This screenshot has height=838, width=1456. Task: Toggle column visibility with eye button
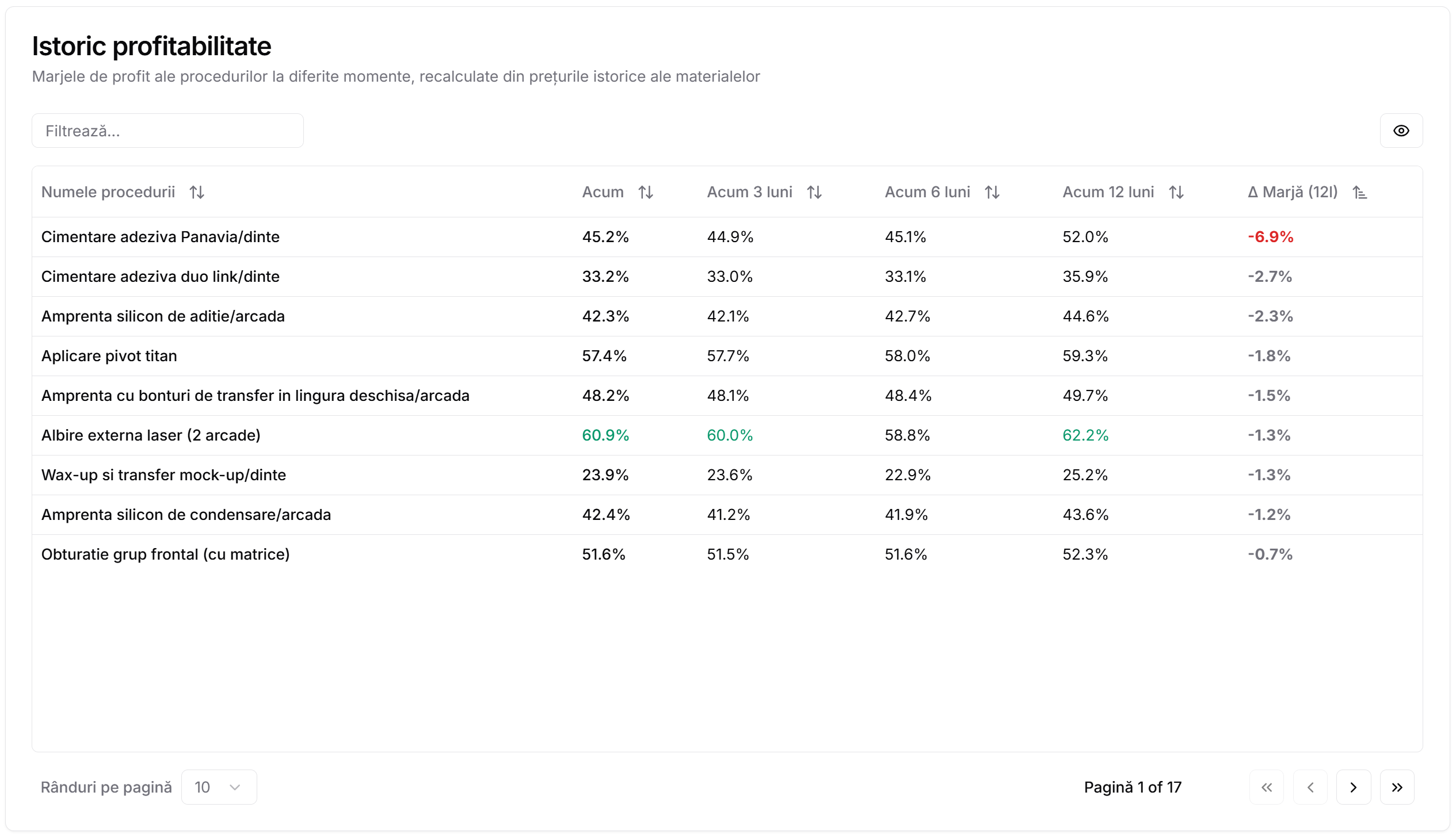(1401, 131)
